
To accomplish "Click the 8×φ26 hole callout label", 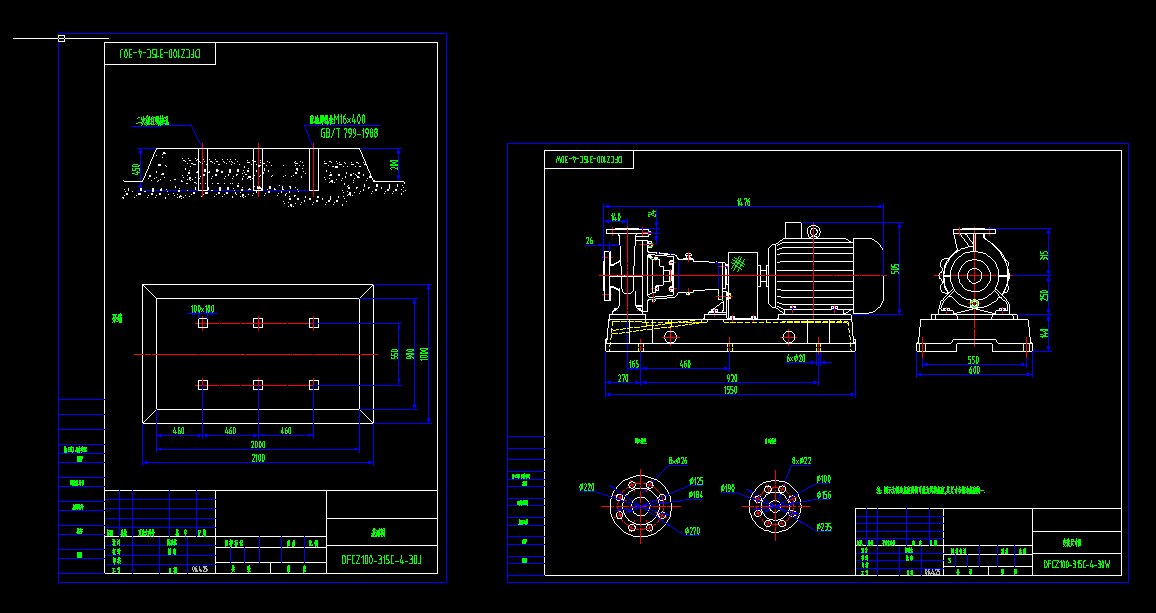I will (676, 459).
